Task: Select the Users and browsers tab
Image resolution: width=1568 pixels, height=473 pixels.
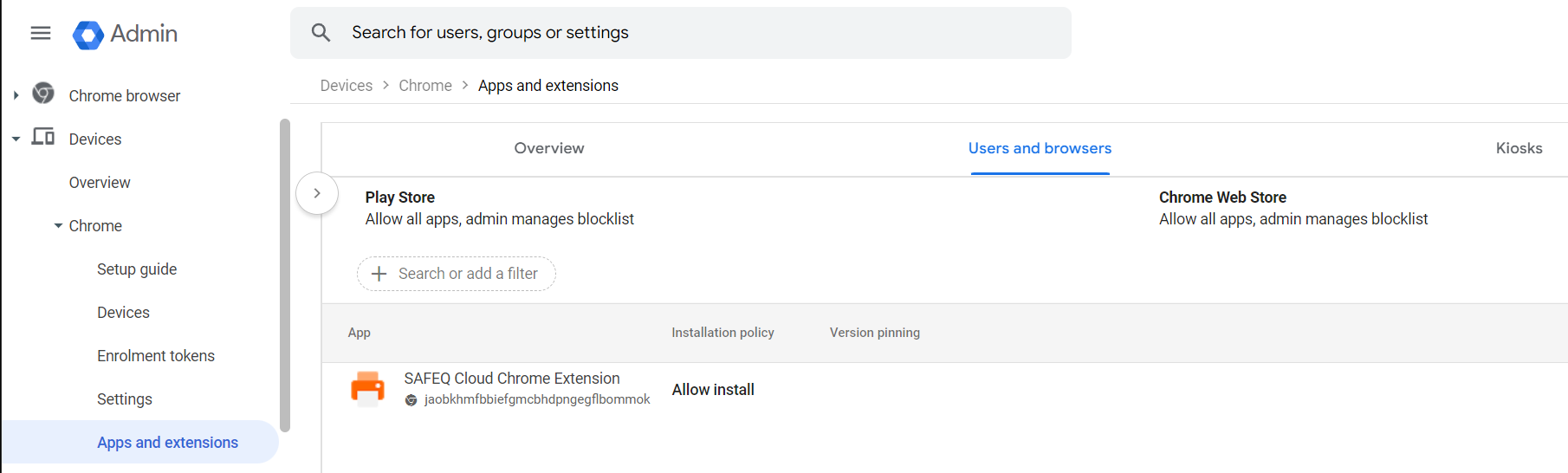Action: (x=1039, y=148)
